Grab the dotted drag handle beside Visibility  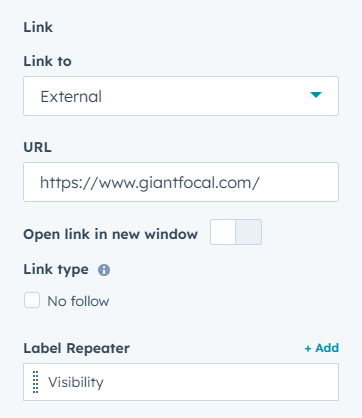click(35, 382)
